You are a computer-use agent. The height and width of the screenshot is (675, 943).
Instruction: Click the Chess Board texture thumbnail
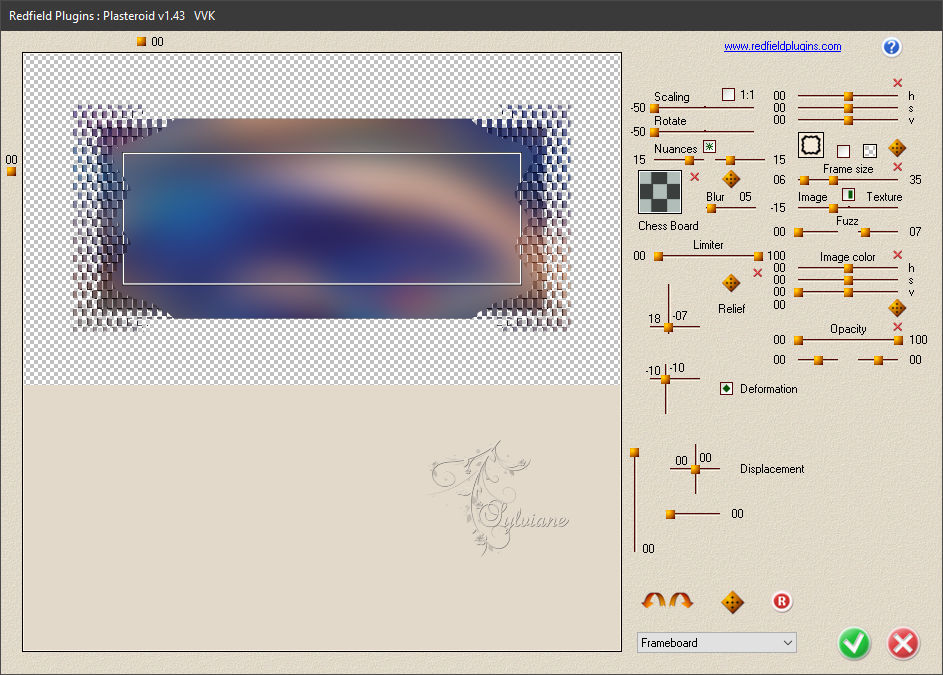click(660, 192)
